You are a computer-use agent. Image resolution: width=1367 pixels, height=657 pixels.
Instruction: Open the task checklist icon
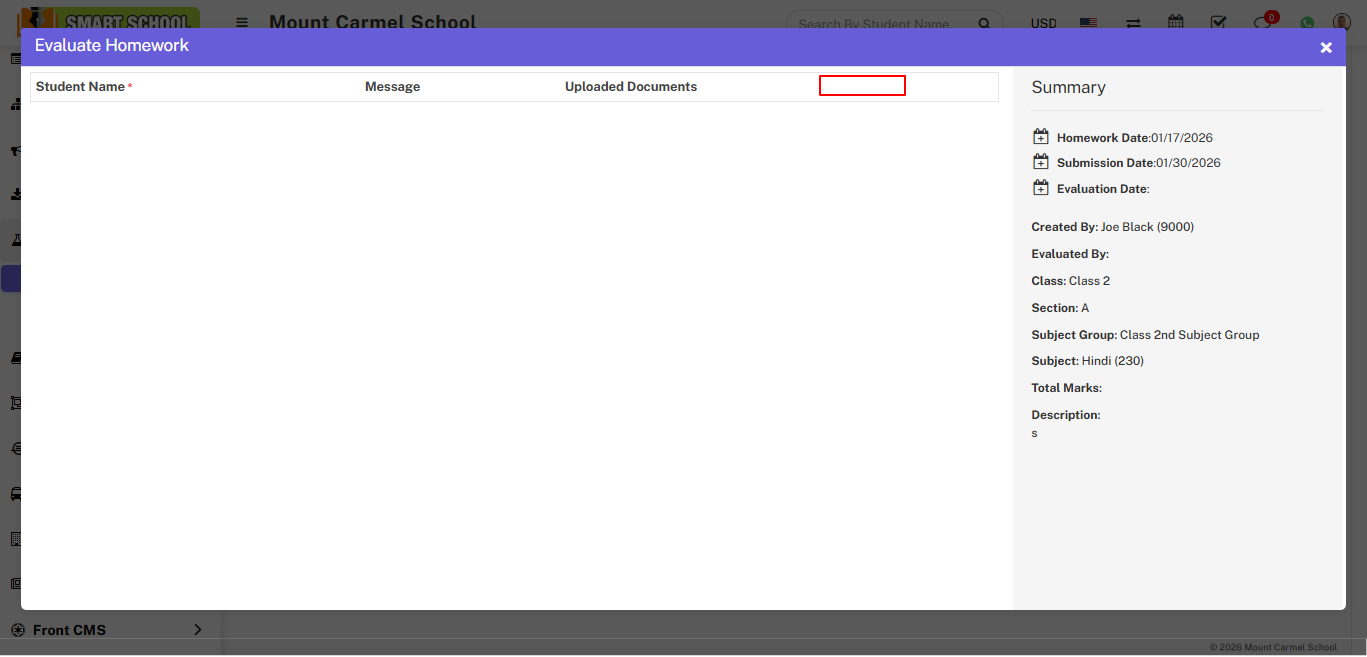(x=1218, y=22)
